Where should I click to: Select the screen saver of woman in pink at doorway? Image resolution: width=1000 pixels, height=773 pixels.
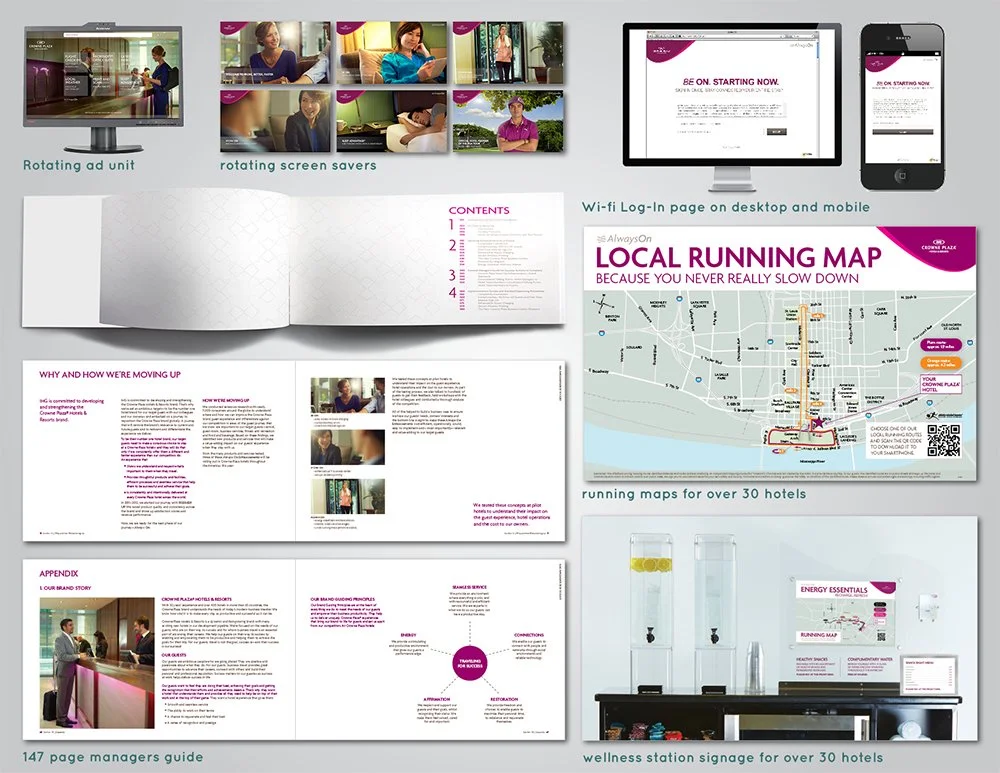[x=508, y=53]
